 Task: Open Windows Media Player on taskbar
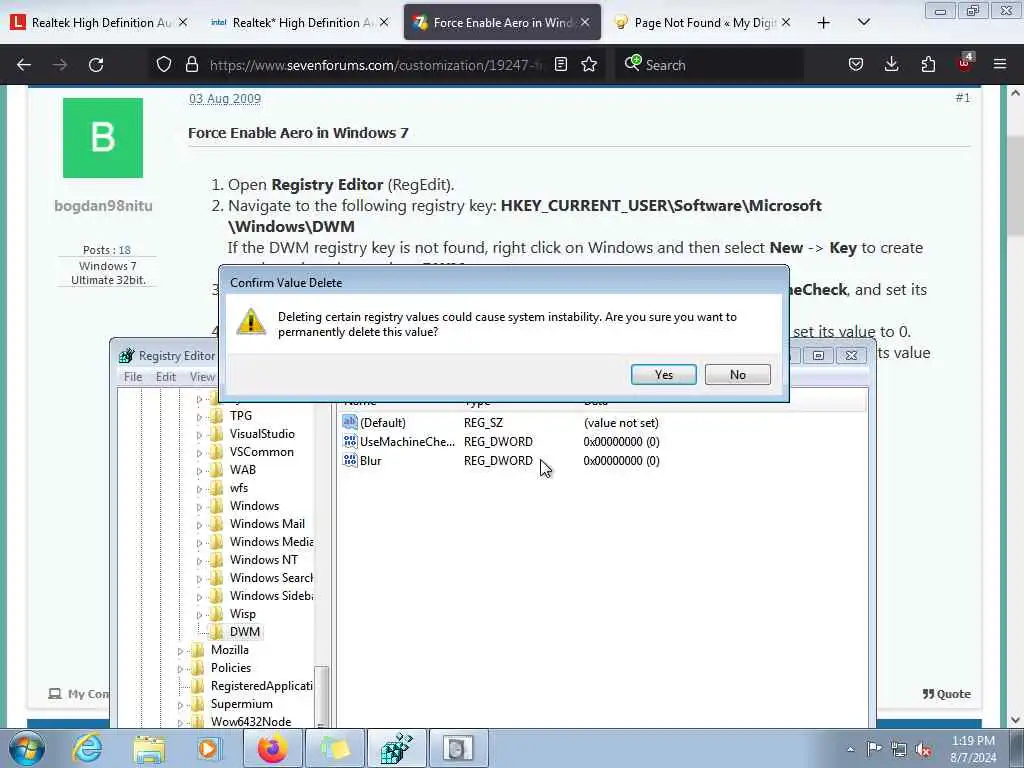[x=208, y=748]
